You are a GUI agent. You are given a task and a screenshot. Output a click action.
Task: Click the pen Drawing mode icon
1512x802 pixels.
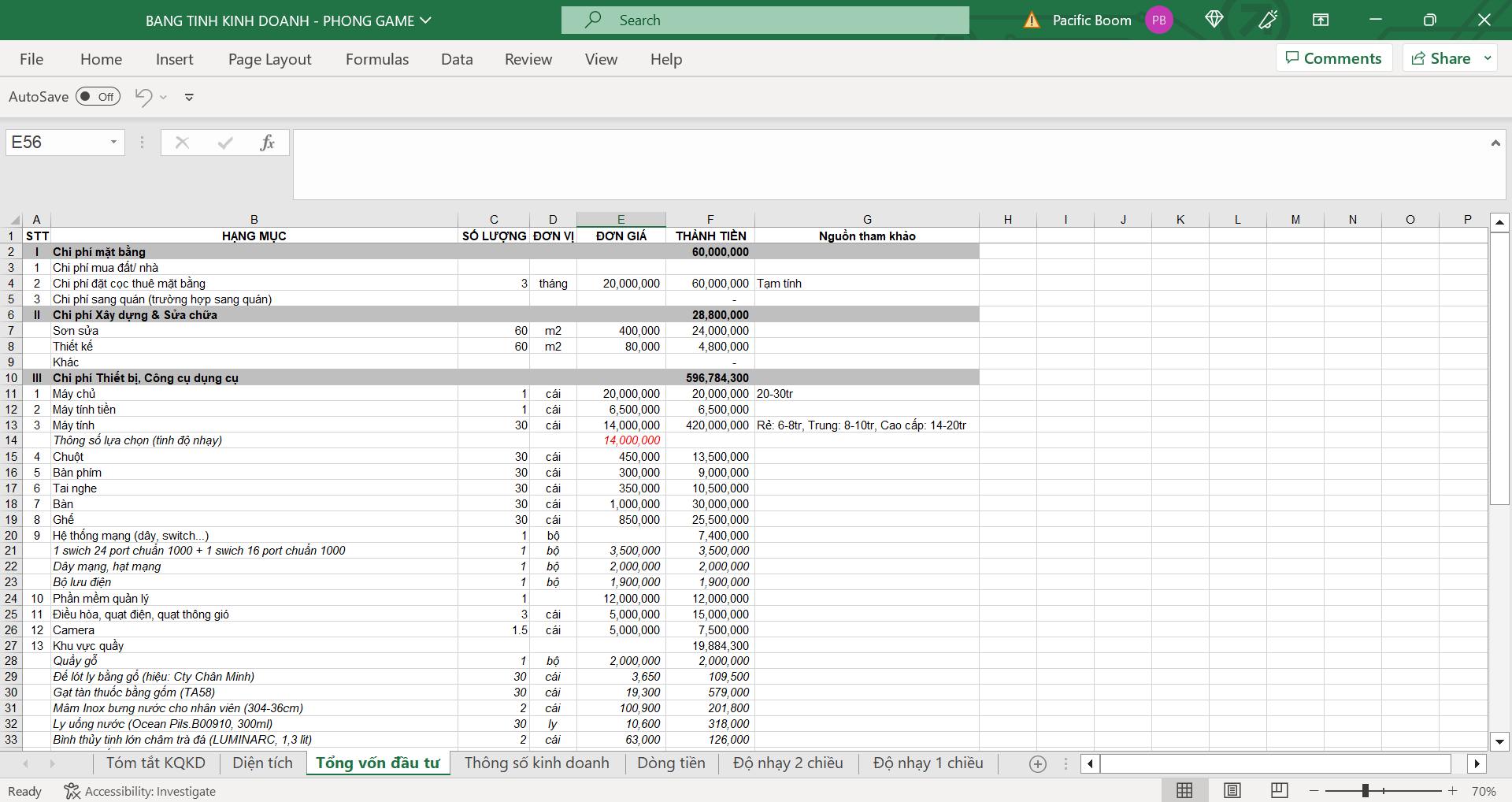tap(1268, 20)
